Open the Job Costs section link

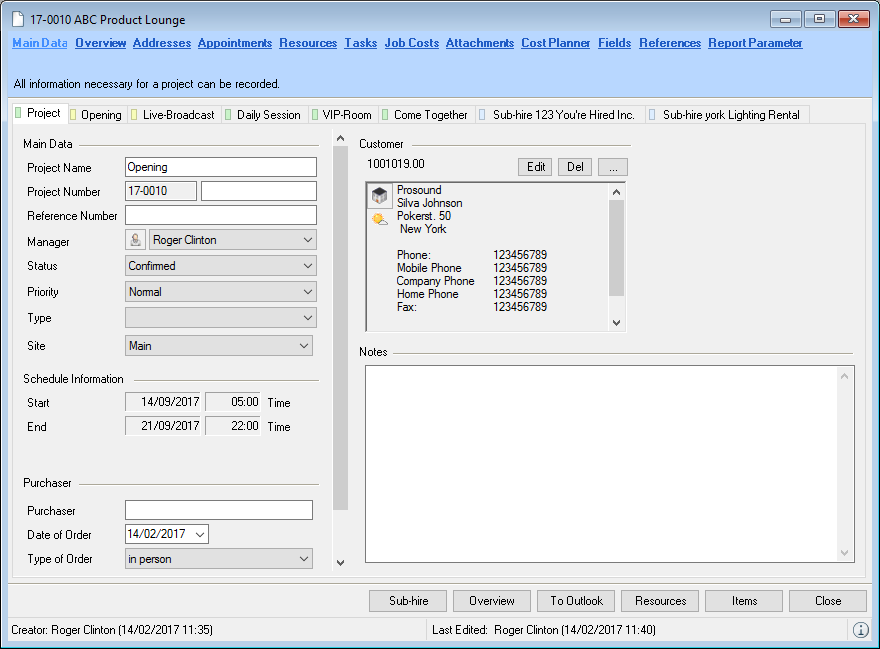(411, 43)
